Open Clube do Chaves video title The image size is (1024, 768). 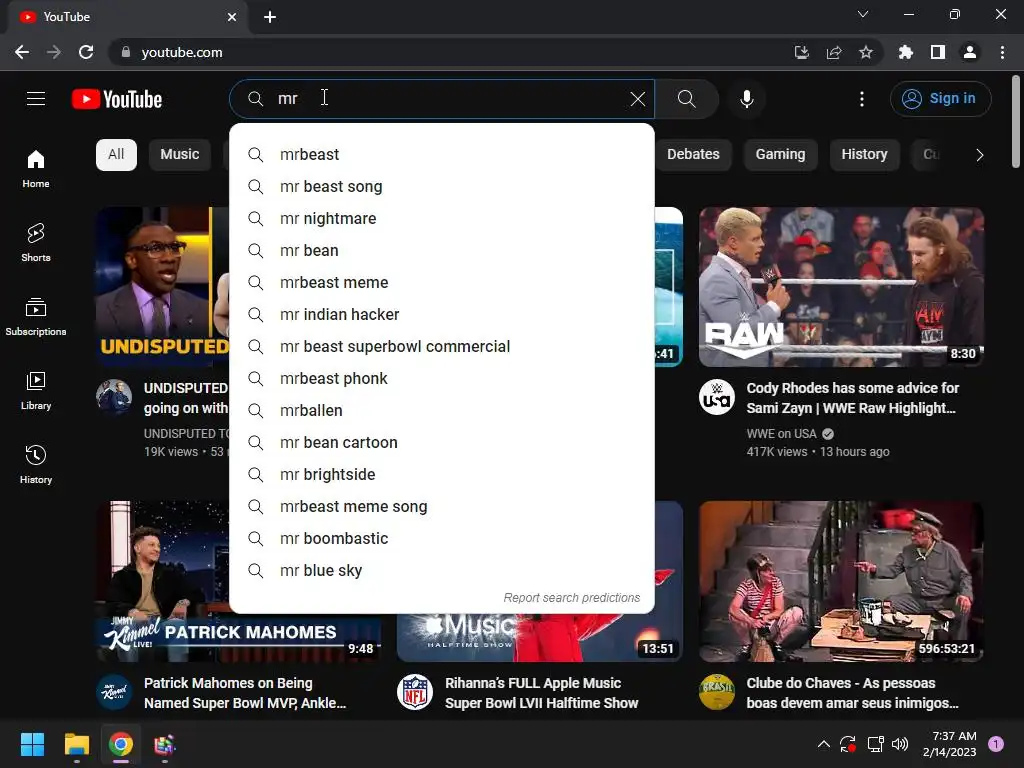tap(852, 693)
